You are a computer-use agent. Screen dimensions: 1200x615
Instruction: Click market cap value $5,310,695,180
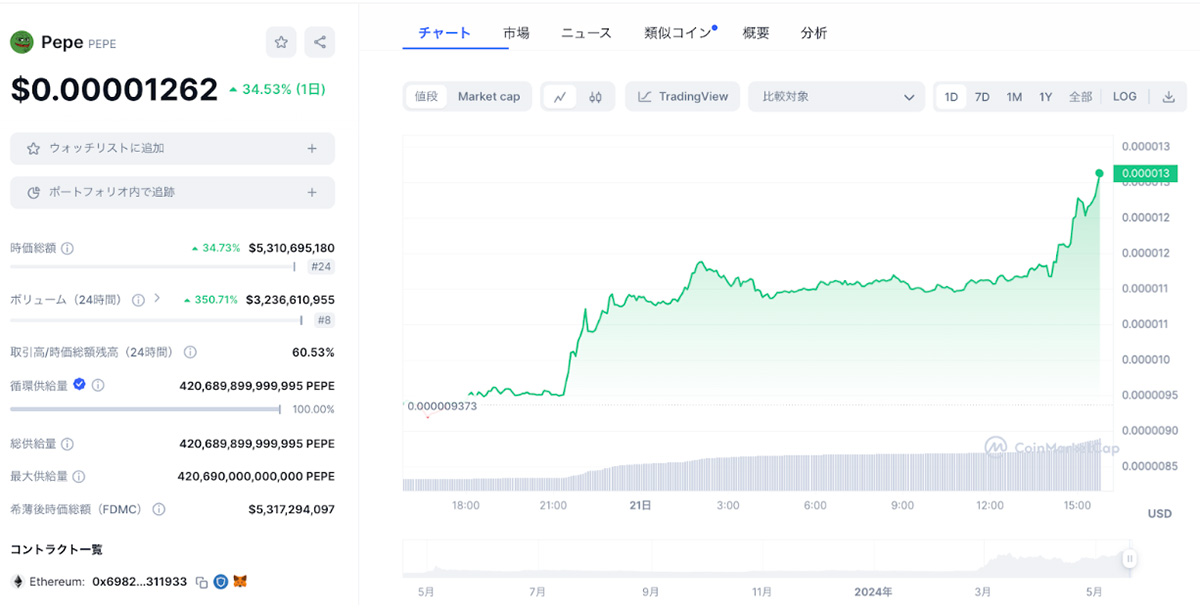[292, 248]
